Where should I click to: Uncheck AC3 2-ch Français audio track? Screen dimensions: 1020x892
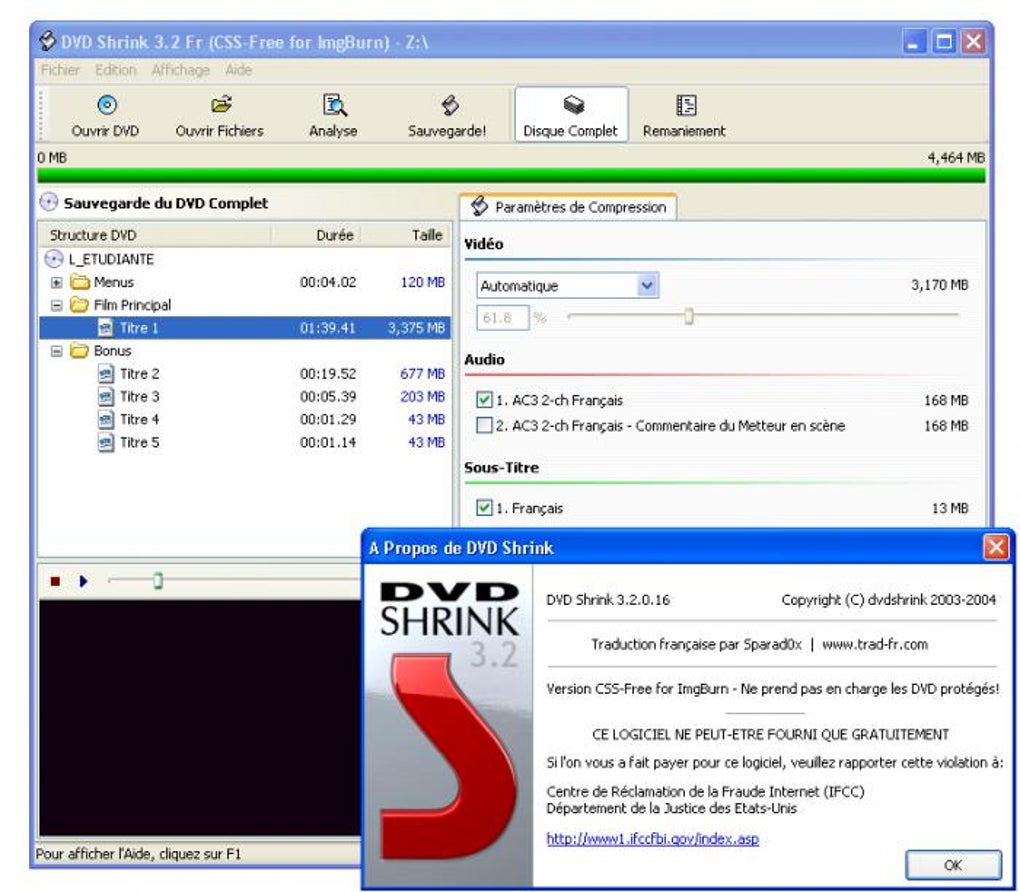point(485,400)
